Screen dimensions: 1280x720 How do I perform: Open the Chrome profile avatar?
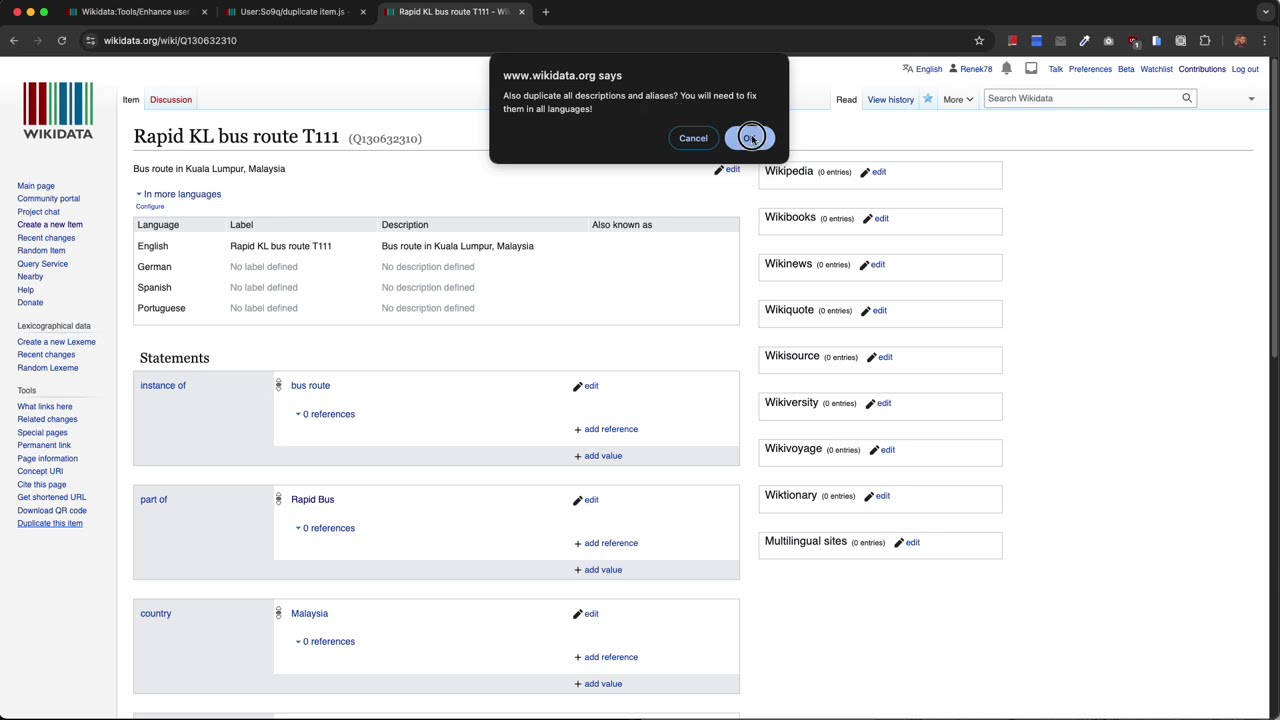point(1240,40)
